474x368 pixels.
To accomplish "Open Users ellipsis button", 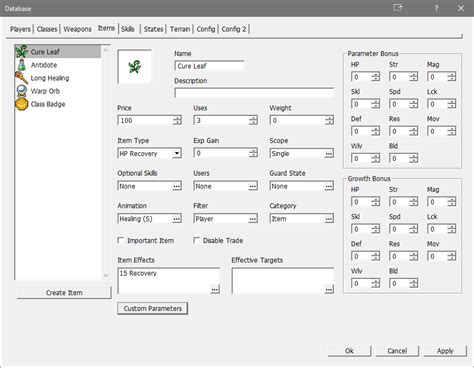I will tap(253, 186).
